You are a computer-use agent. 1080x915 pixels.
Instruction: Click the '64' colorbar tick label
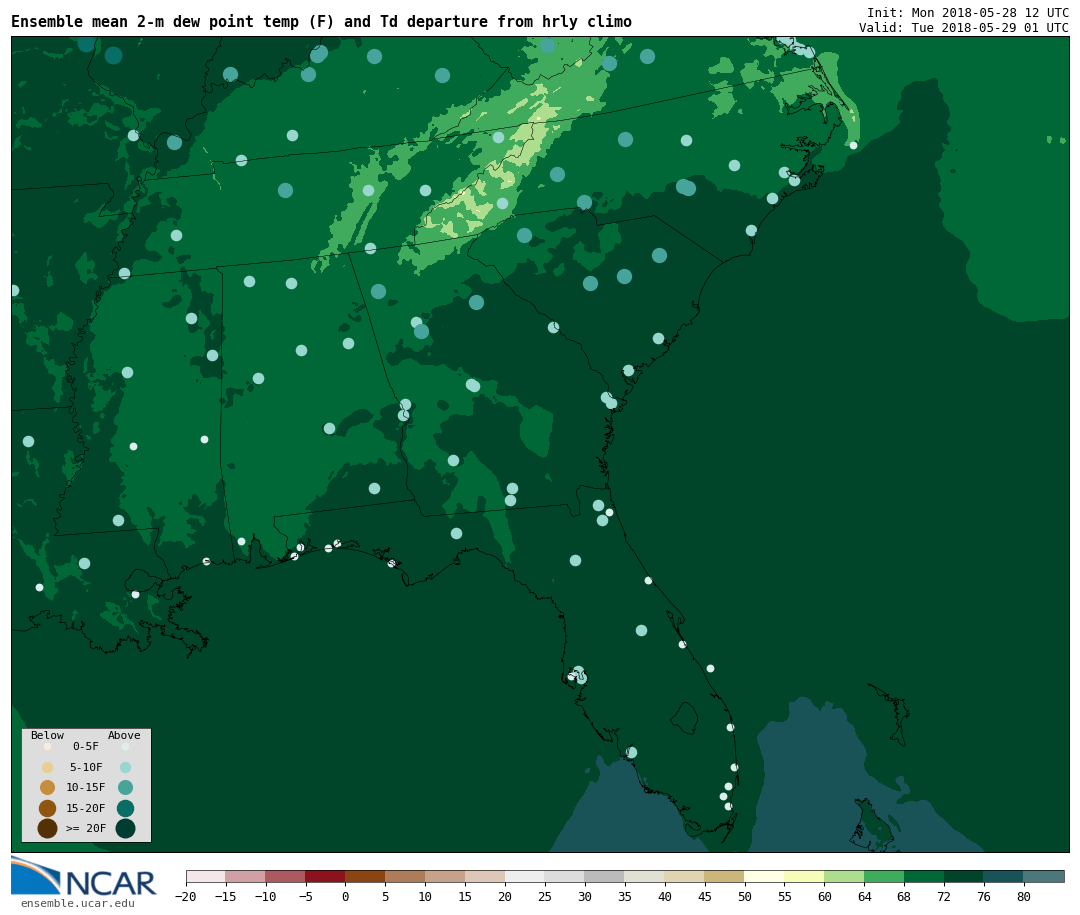(x=864, y=896)
